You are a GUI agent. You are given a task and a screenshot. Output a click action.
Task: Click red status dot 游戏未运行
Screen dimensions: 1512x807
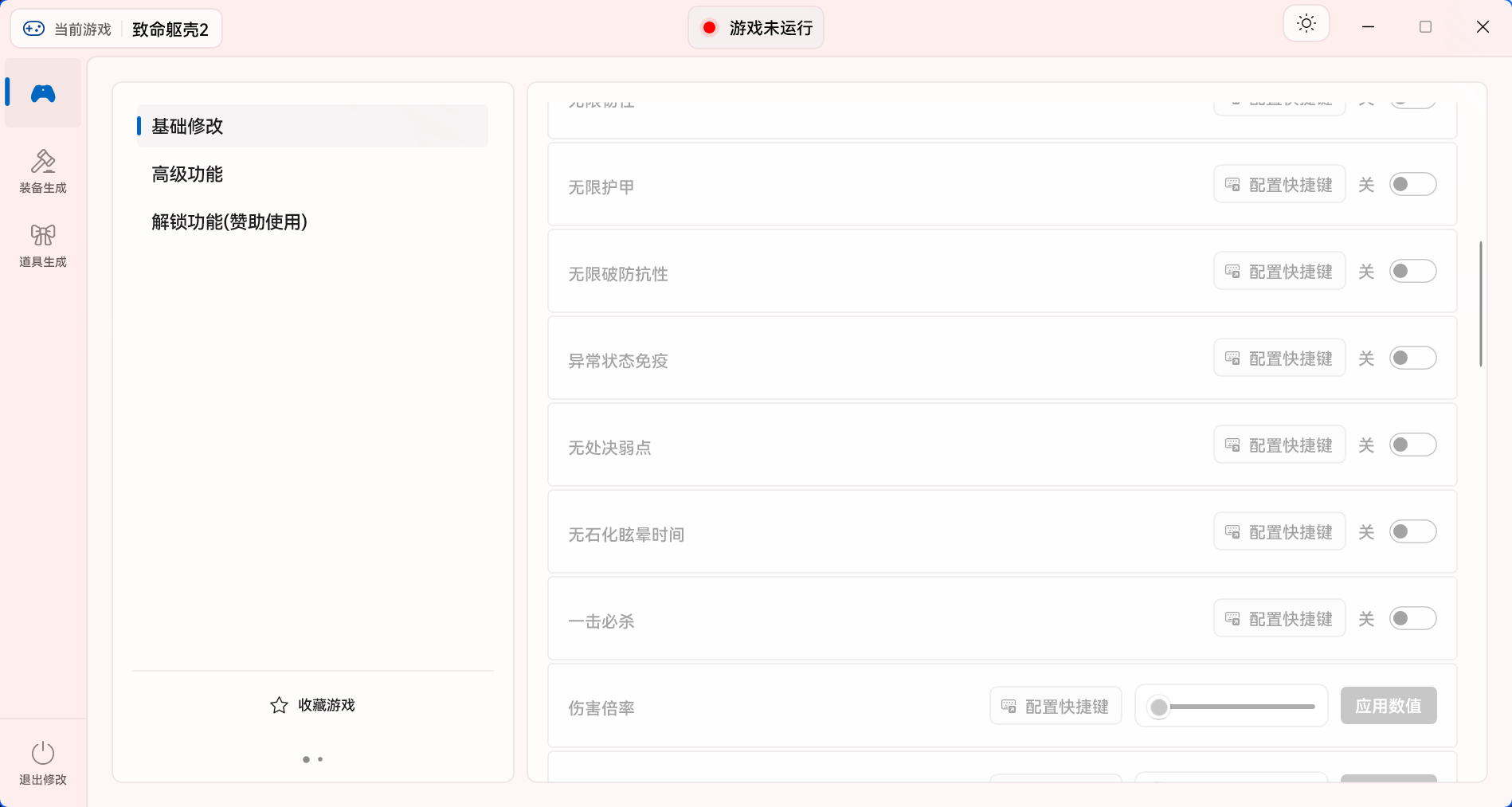(x=709, y=28)
